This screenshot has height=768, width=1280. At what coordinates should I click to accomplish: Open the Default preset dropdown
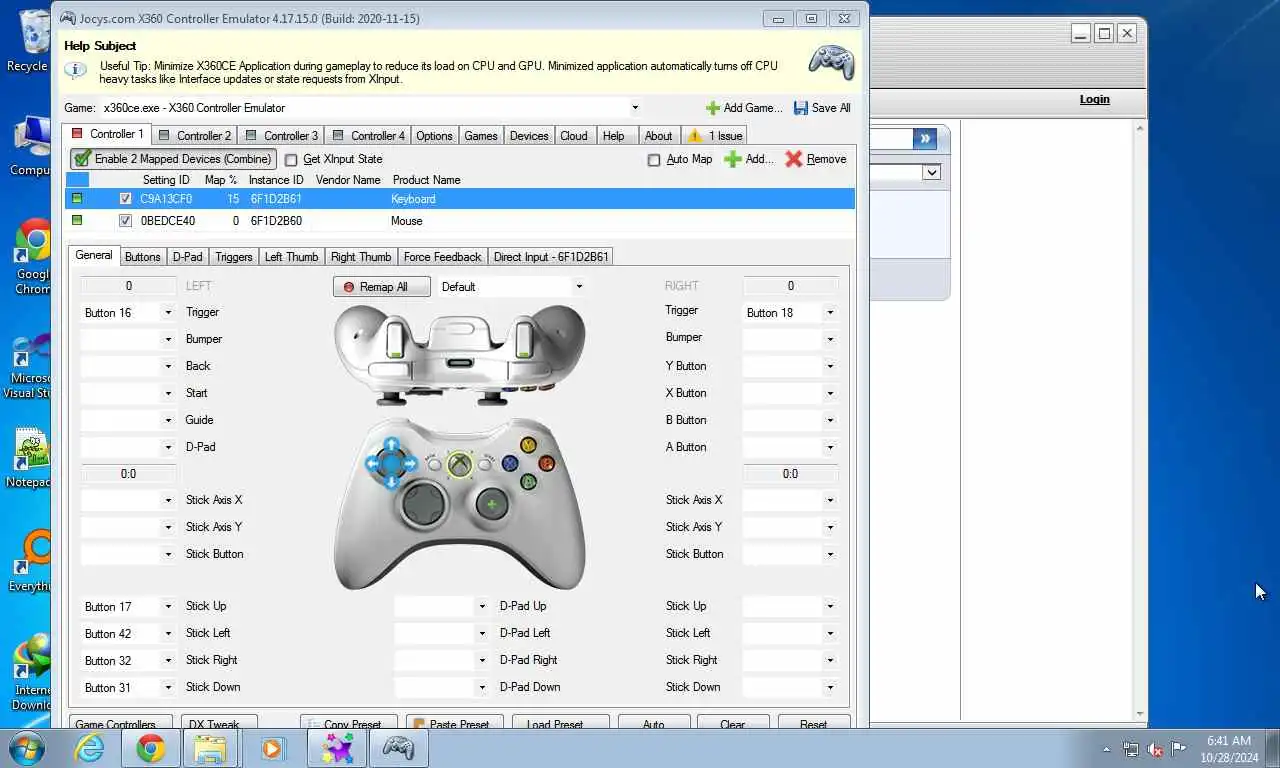tap(578, 287)
